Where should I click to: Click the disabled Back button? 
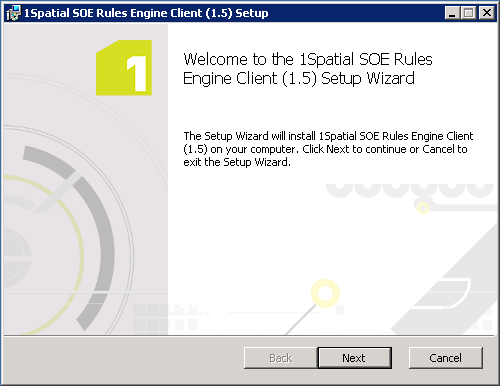(x=281, y=358)
